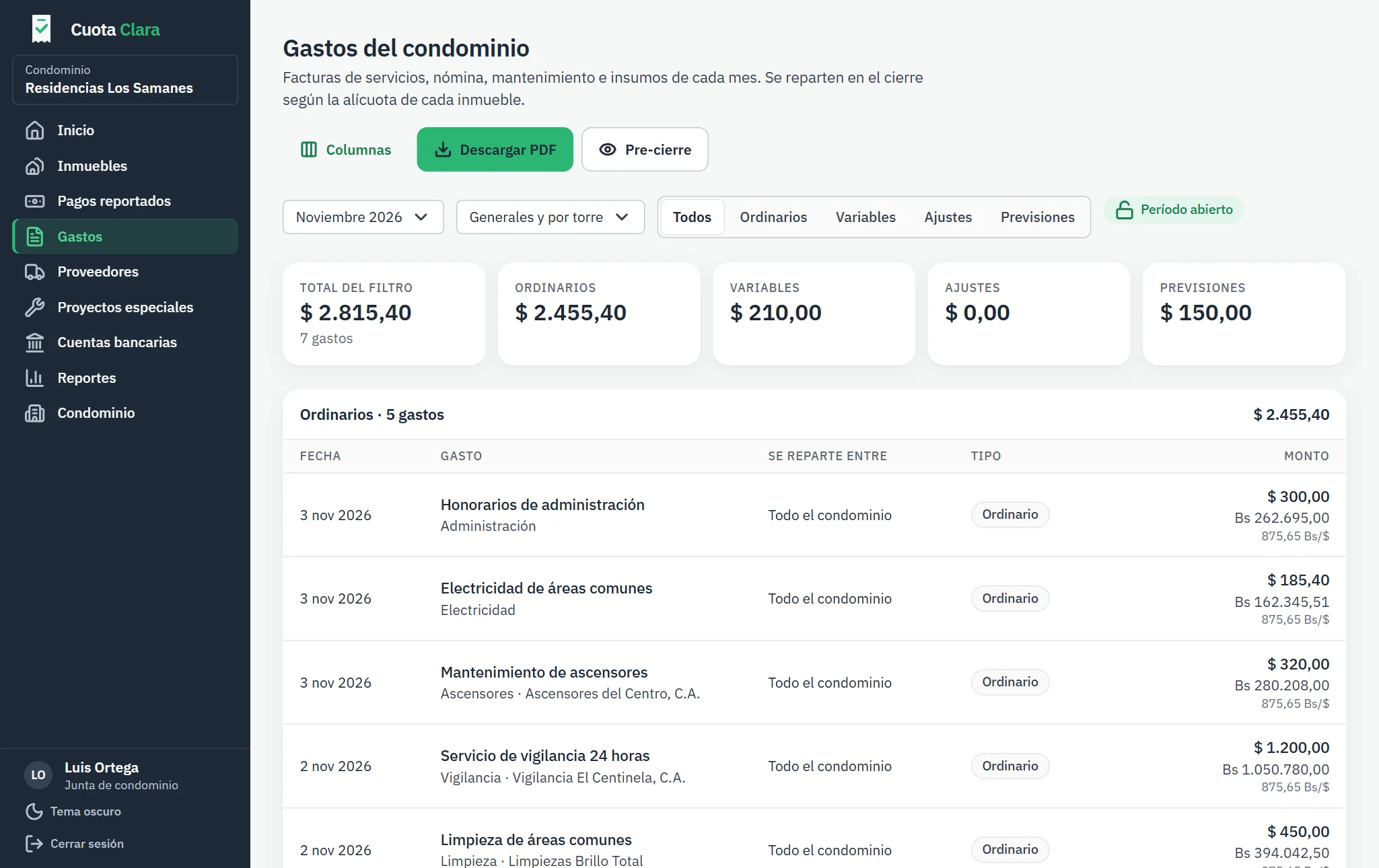Click the Gastos document icon
The image size is (1379, 868).
[x=34, y=237]
